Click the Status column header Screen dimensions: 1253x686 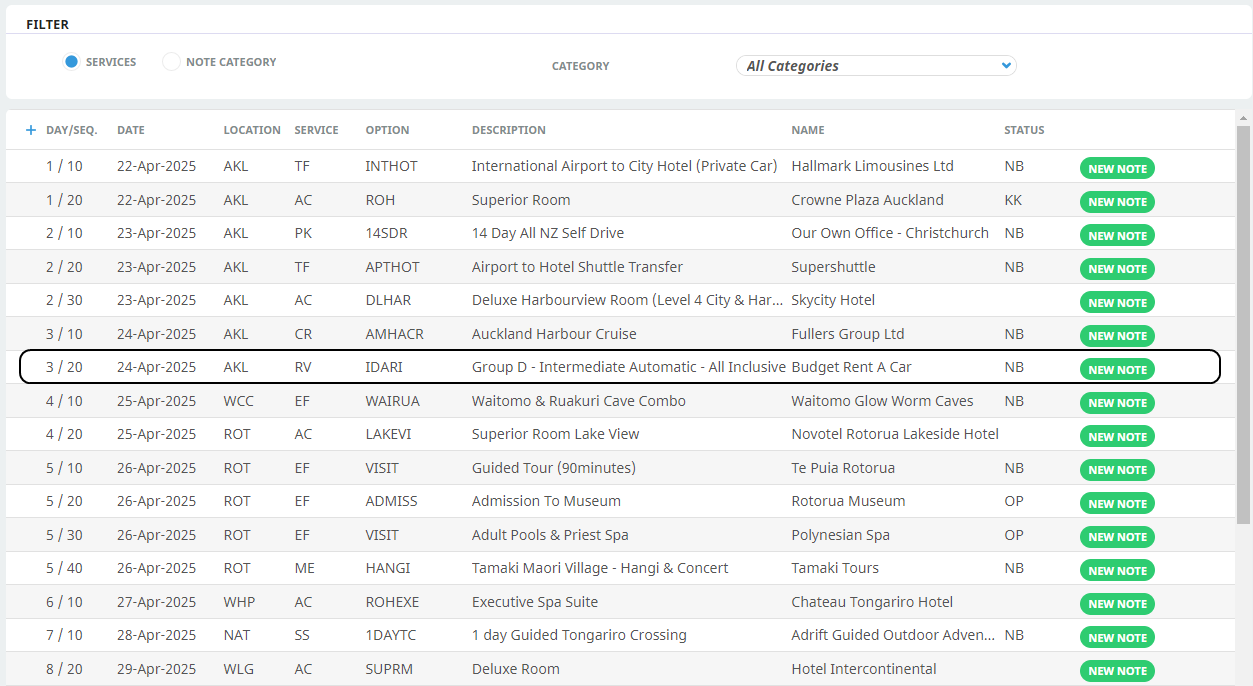click(1024, 130)
